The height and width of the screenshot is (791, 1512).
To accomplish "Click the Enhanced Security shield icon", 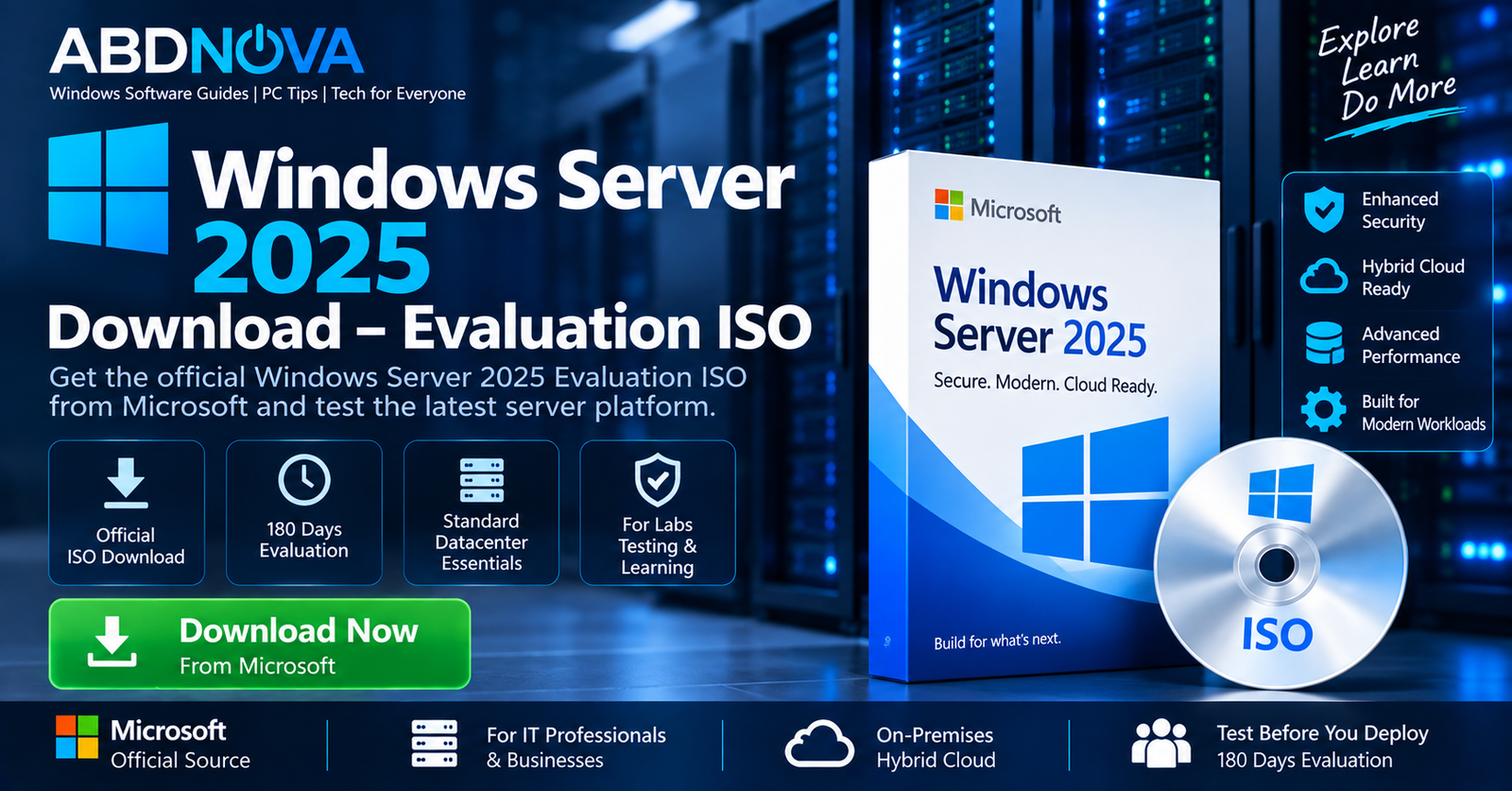I will (1324, 210).
